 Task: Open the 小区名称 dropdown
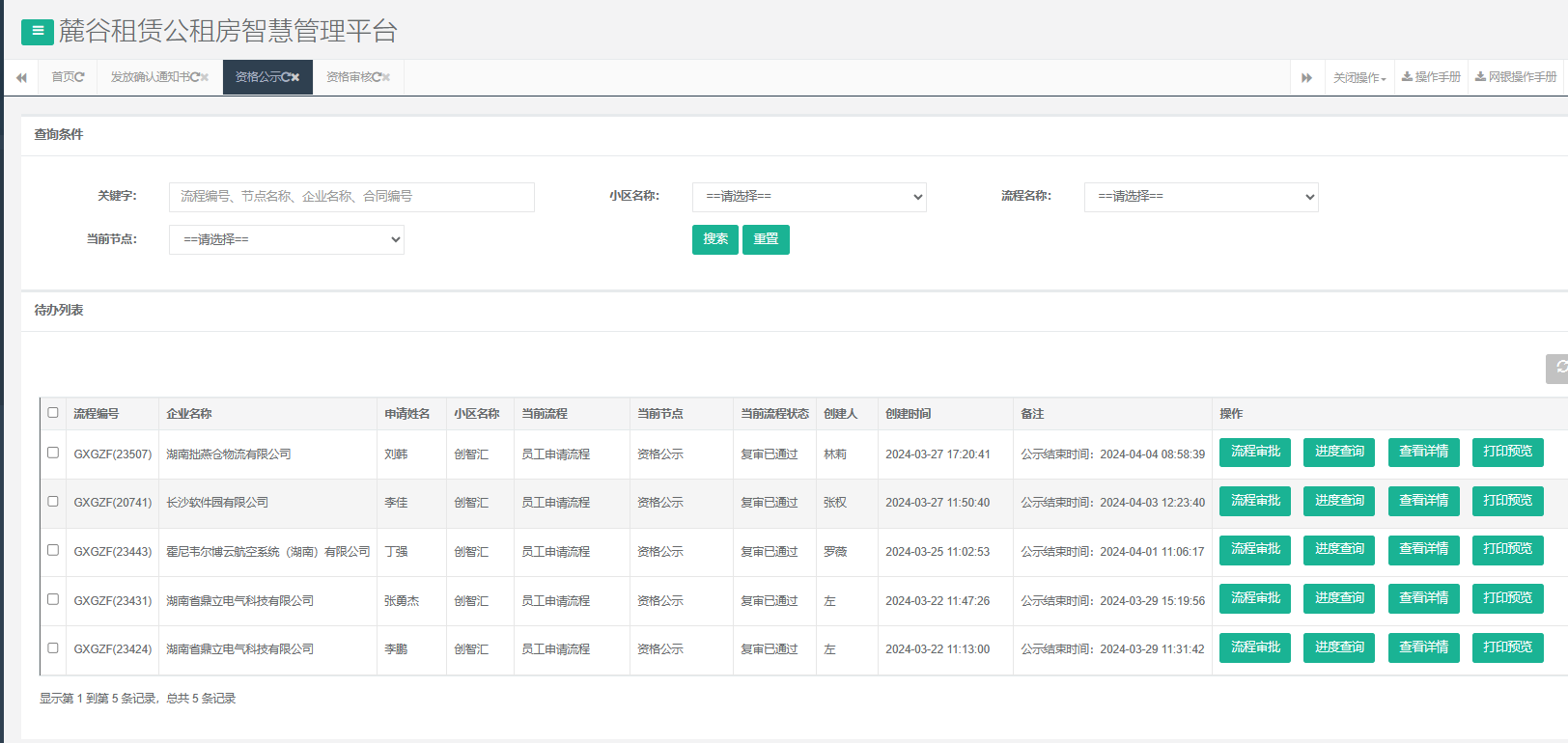click(x=809, y=197)
